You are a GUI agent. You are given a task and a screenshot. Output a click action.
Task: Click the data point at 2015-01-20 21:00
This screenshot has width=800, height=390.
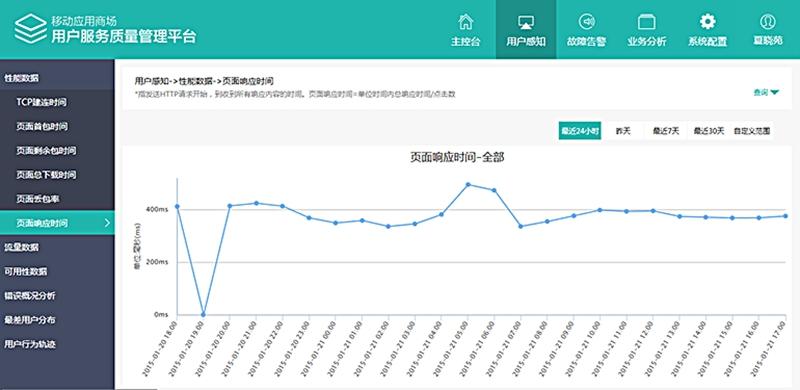256,203
